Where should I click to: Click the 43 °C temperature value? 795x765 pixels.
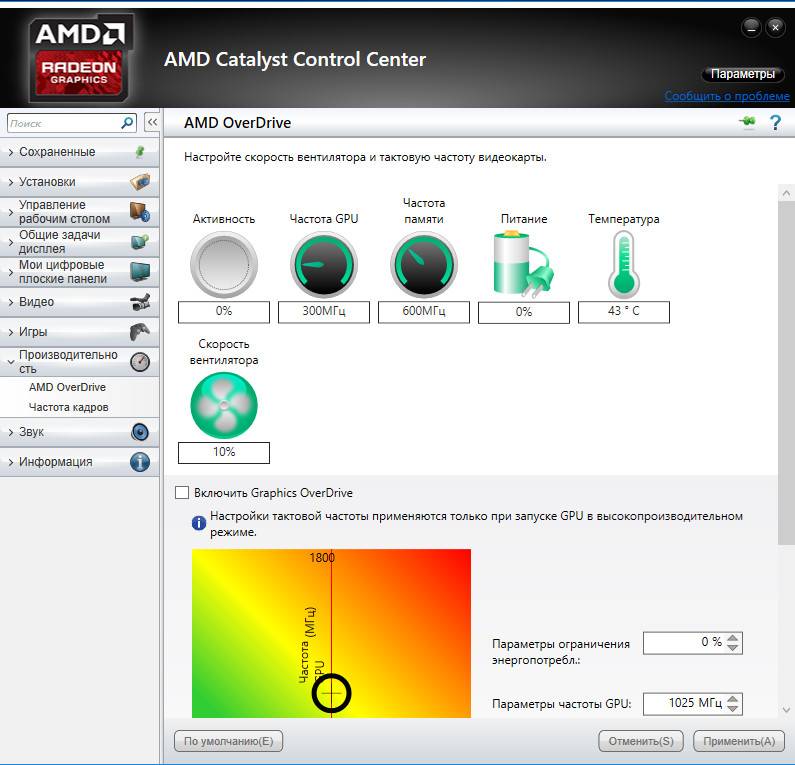tap(624, 311)
